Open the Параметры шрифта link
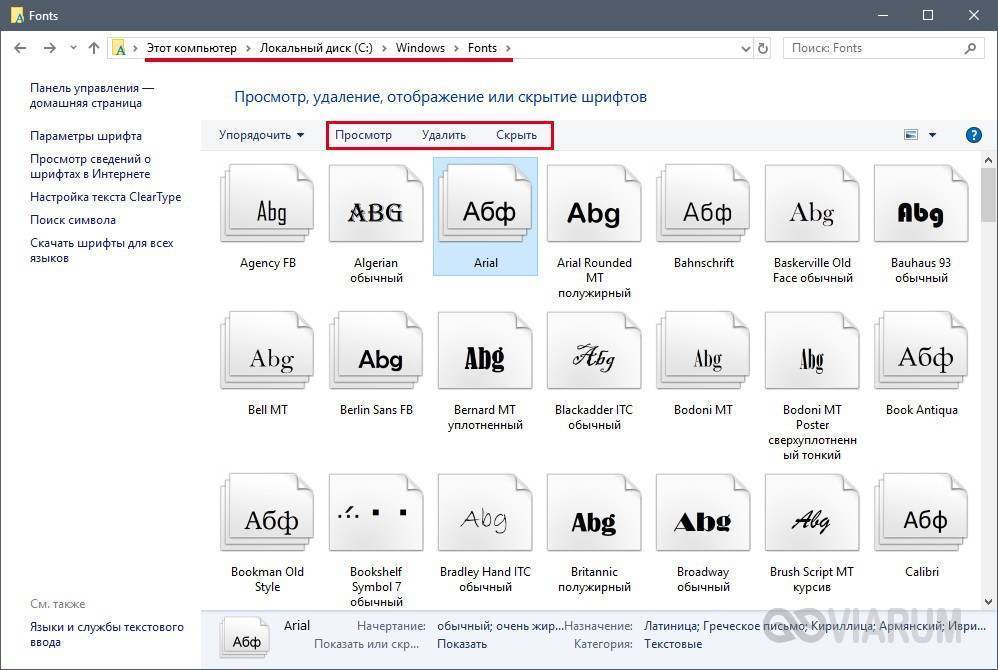998x670 pixels. [x=86, y=136]
